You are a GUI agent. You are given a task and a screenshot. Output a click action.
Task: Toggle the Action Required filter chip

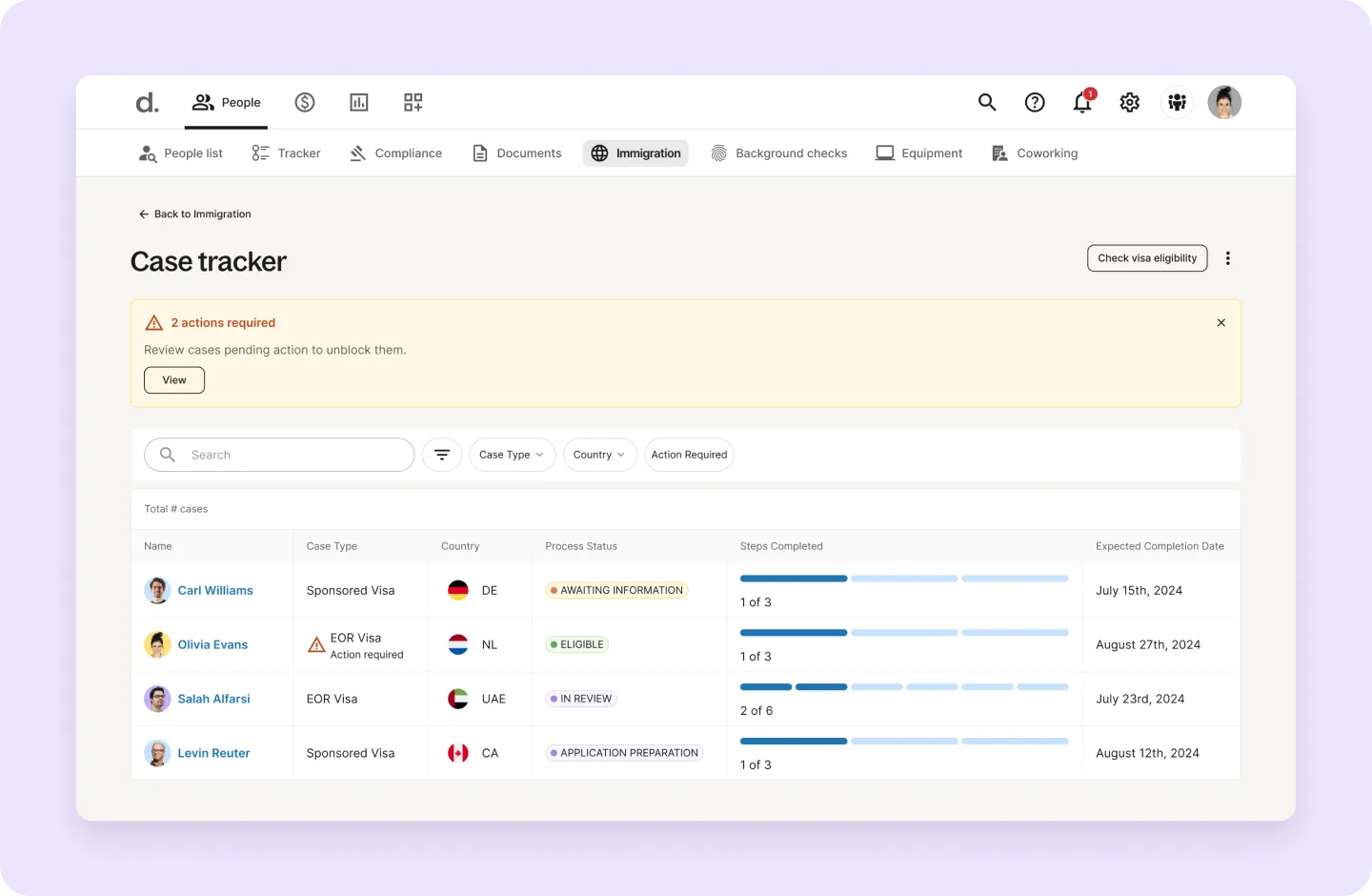(x=689, y=455)
